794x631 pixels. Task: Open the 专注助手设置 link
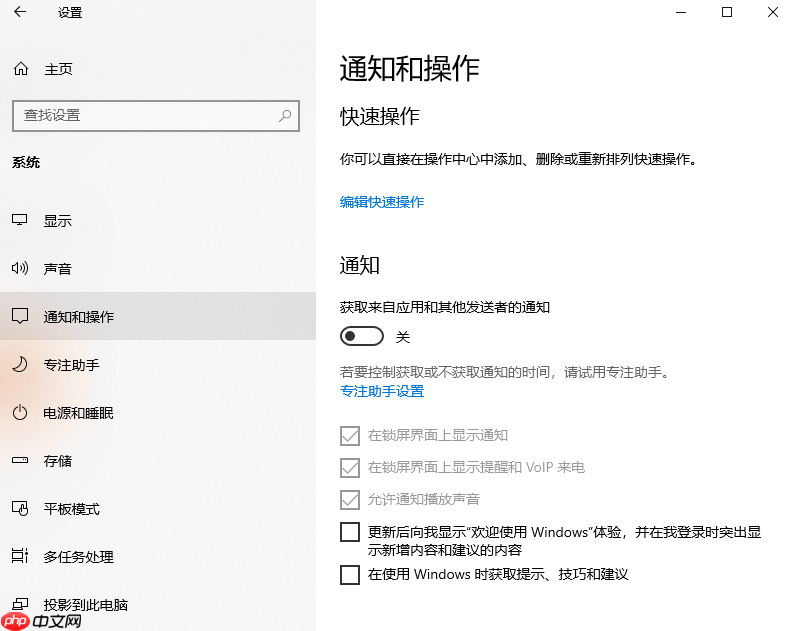pyautogui.click(x=382, y=391)
